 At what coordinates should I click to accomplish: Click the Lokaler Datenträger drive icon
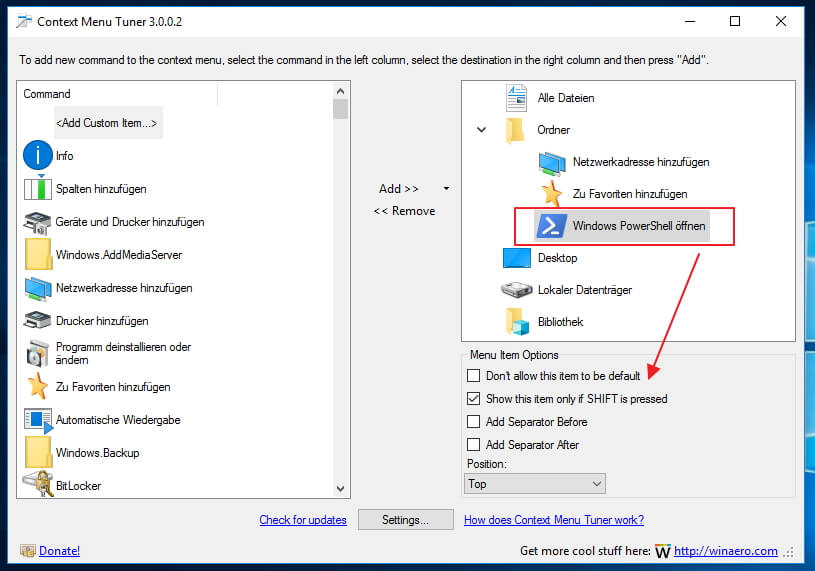click(x=516, y=289)
